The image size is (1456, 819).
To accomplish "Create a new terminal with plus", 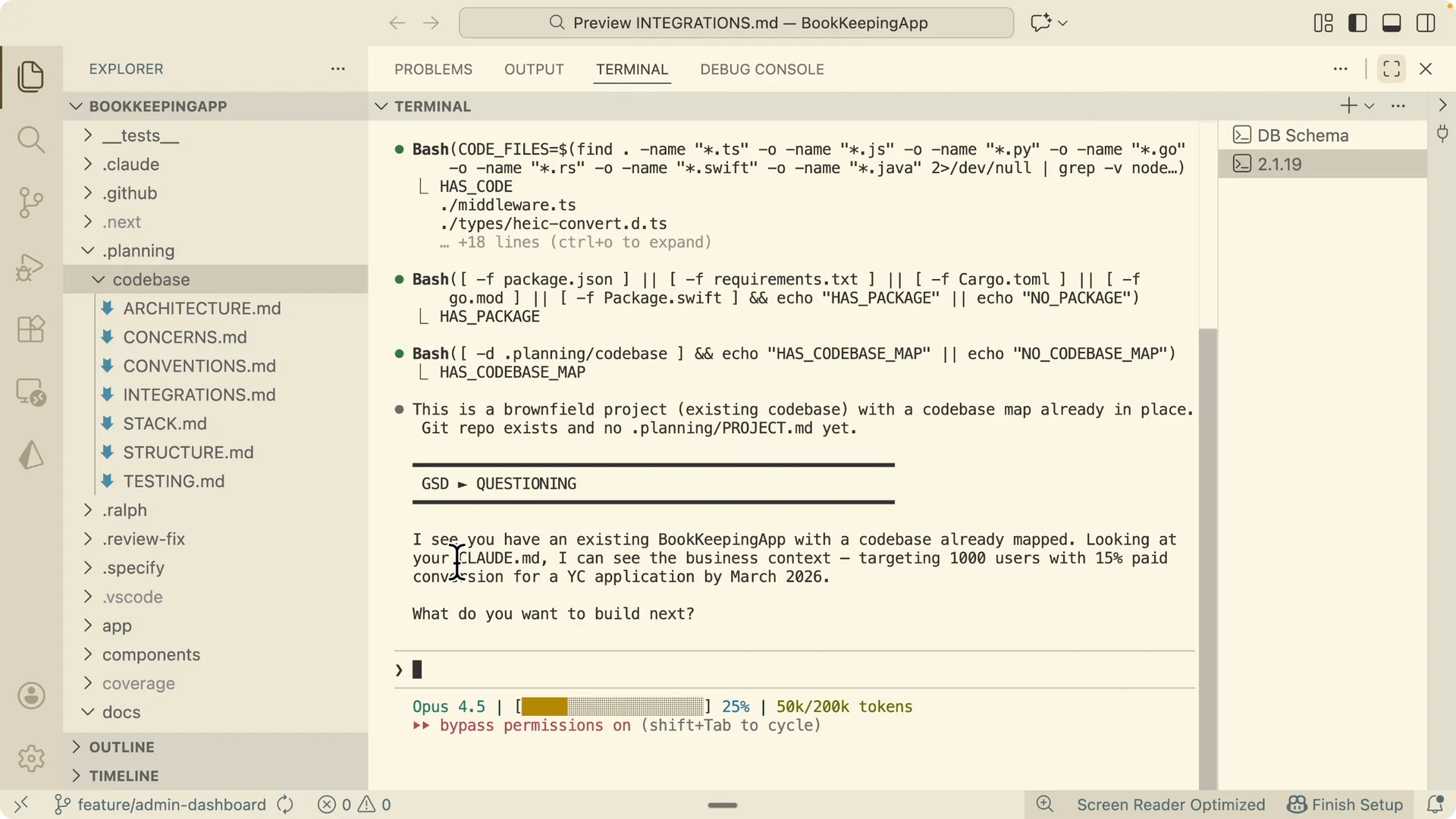I will [x=1348, y=106].
